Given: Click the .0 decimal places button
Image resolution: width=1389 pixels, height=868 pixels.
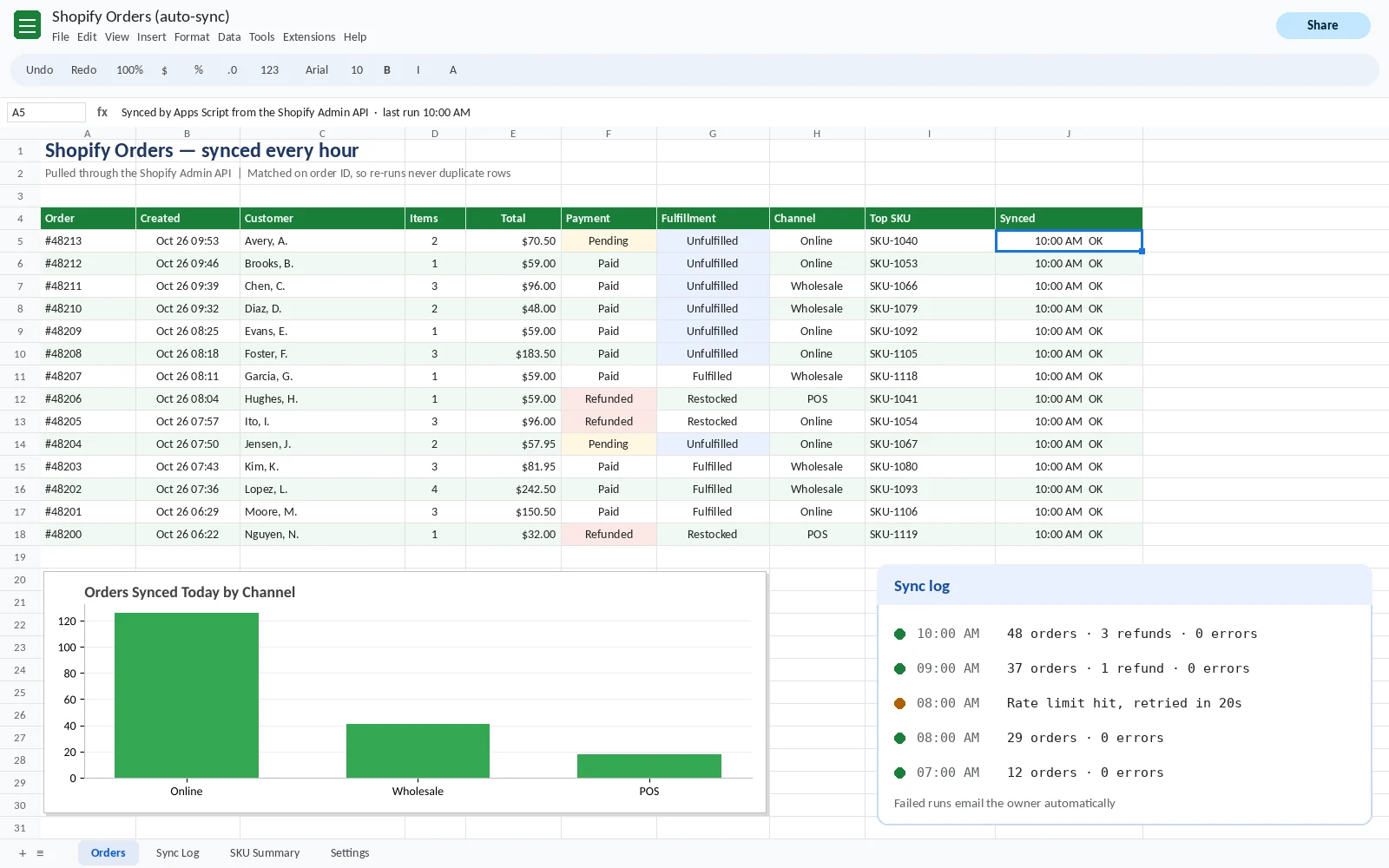Looking at the screenshot, I should 233,70.
